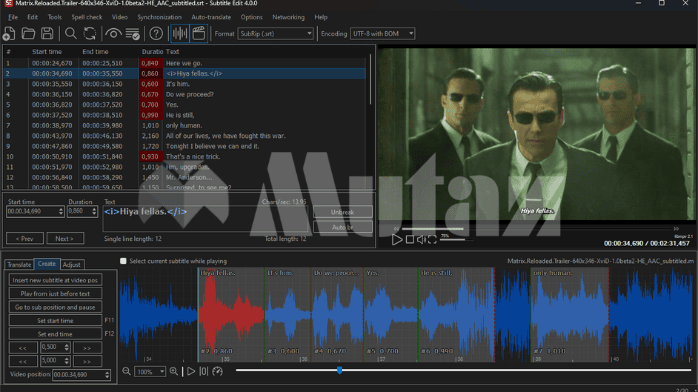
Task: Select subtitle row 'Here we go.'
Action: point(185,63)
